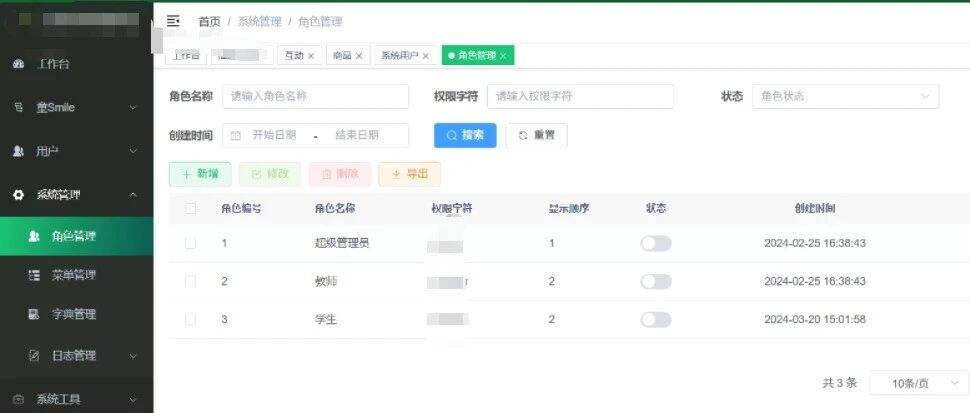Click the 开始日期 date field
The image size is (970, 413).
274,135
